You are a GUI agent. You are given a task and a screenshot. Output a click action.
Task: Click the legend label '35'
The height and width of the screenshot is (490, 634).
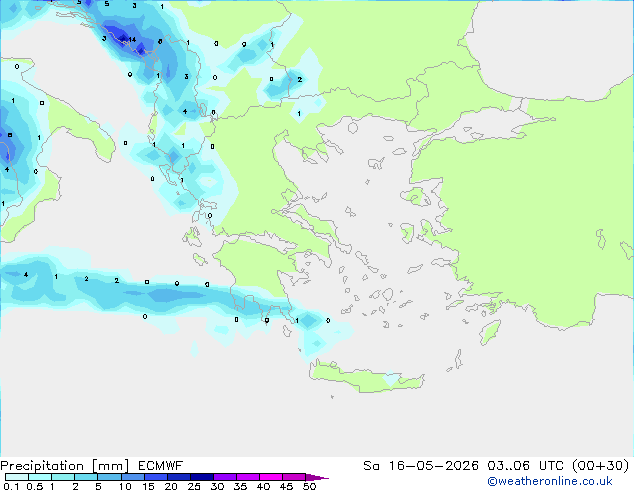click(240, 486)
